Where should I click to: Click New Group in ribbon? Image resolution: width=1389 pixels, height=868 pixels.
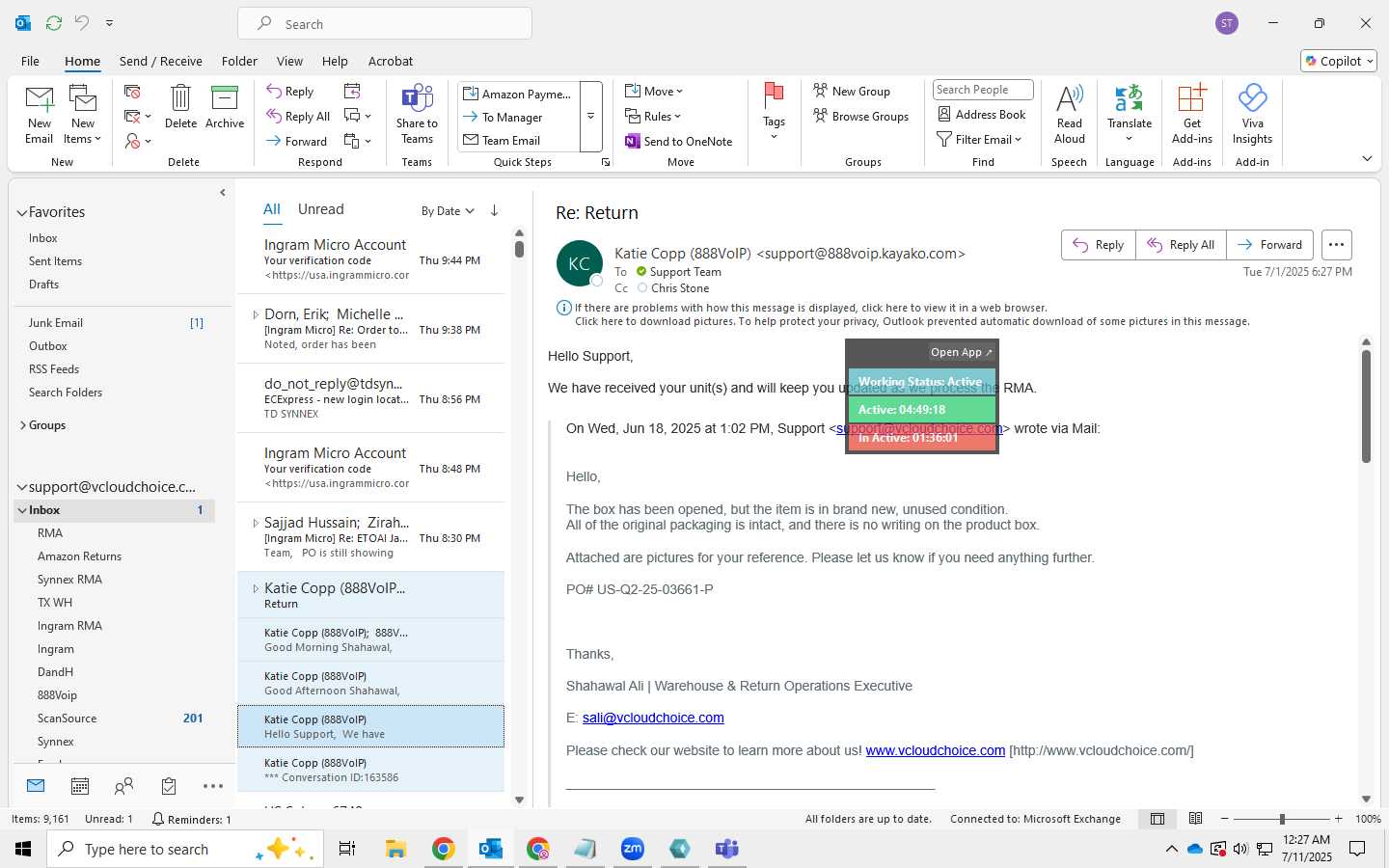[x=852, y=91]
